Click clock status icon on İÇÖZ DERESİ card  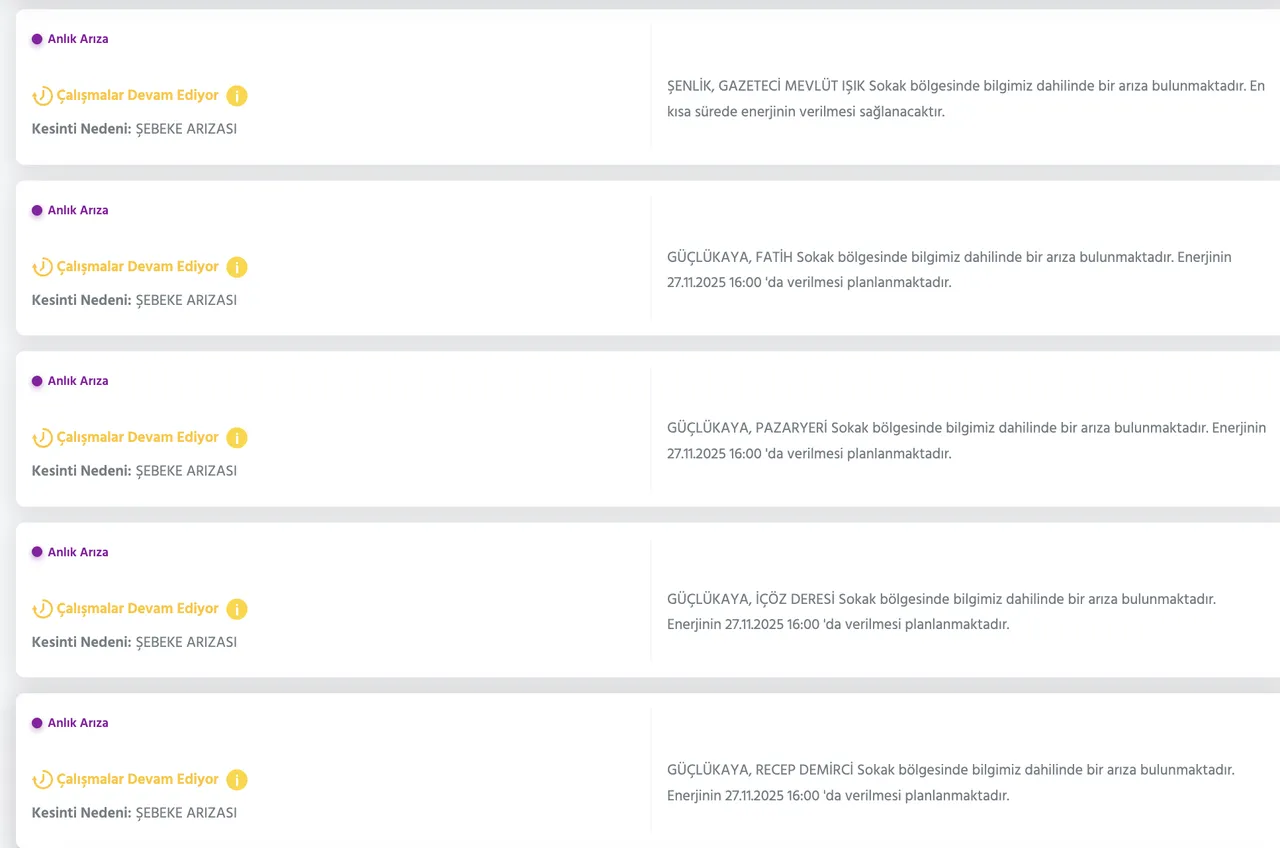42,609
